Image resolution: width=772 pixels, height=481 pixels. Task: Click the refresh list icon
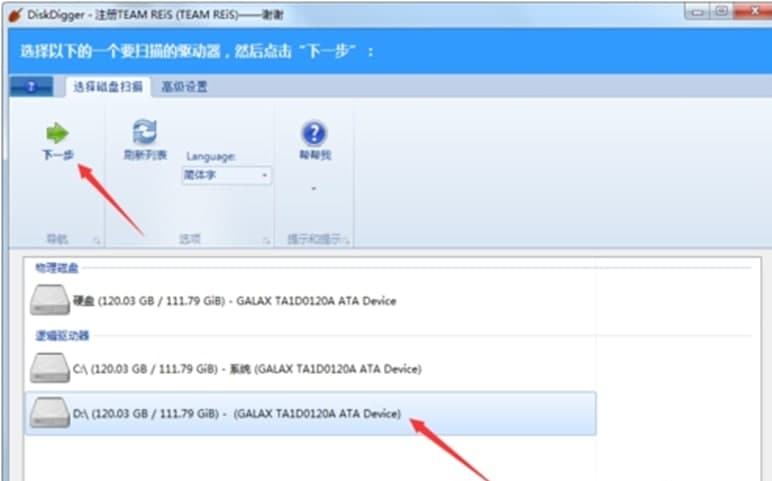point(145,132)
